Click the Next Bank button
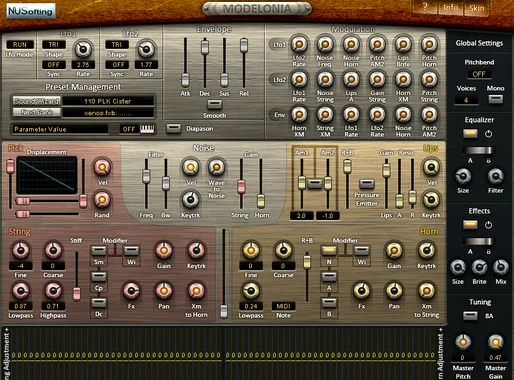Image resolution: width=514 pixels, height=380 pixels. (x=37, y=113)
